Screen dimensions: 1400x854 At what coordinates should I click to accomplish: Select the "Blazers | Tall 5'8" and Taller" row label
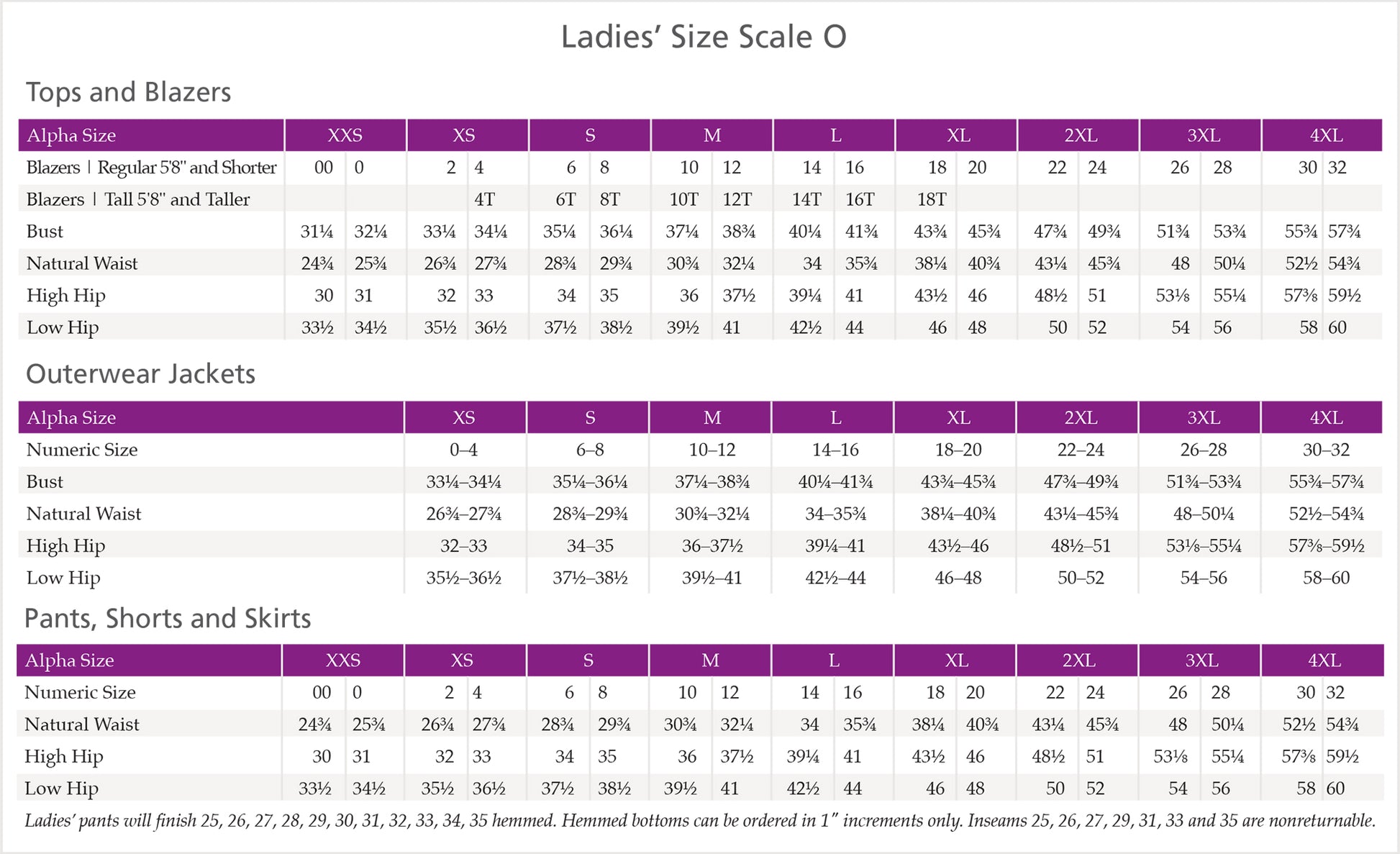[x=138, y=199]
